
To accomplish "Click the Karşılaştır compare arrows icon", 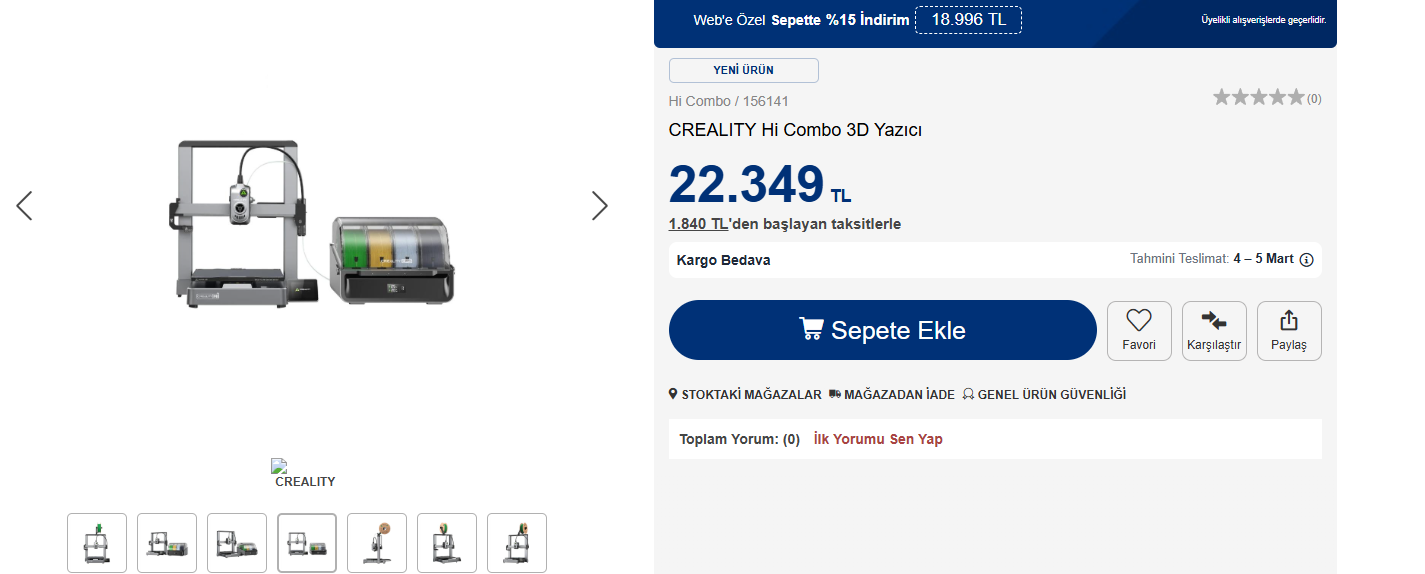I will tap(1214, 321).
